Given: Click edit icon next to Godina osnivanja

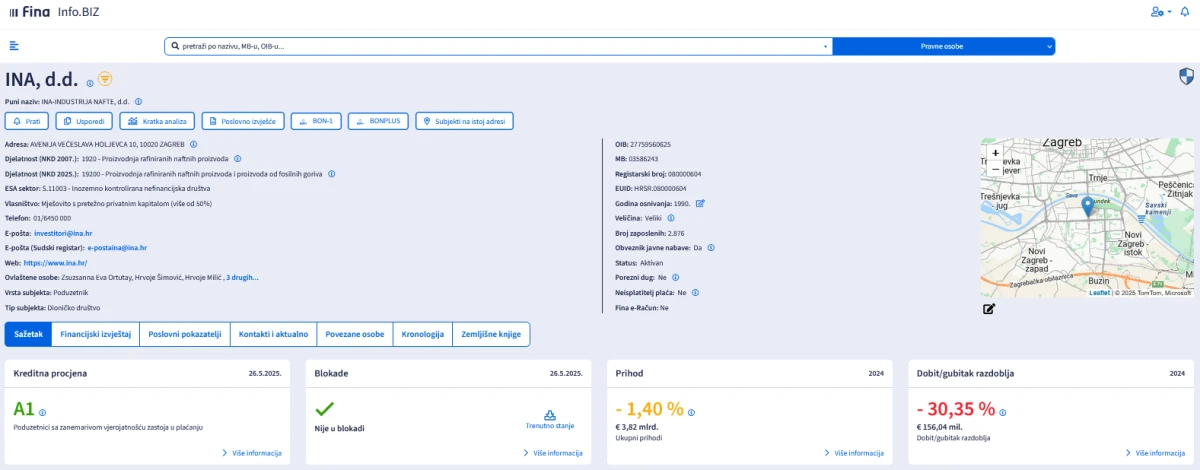Looking at the screenshot, I should (x=700, y=203).
